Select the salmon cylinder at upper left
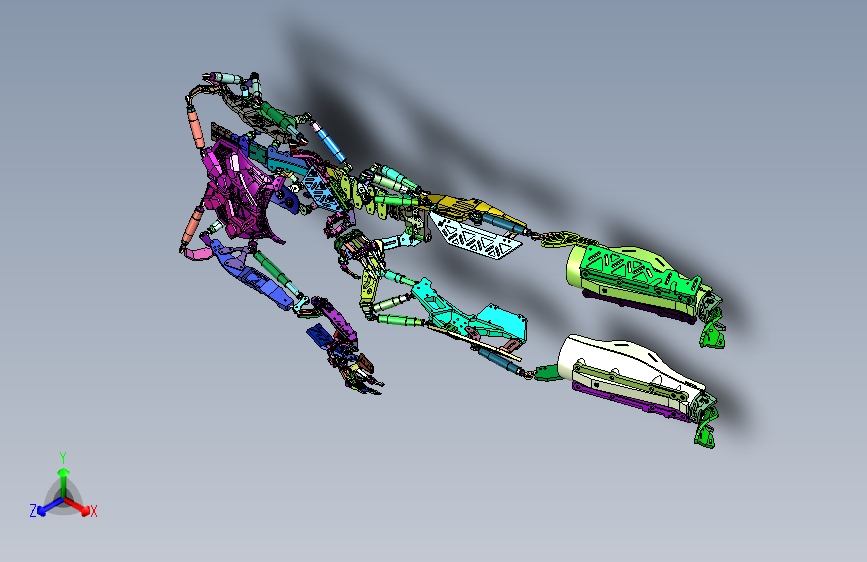Screen dimensions: 867x562 [196, 128]
